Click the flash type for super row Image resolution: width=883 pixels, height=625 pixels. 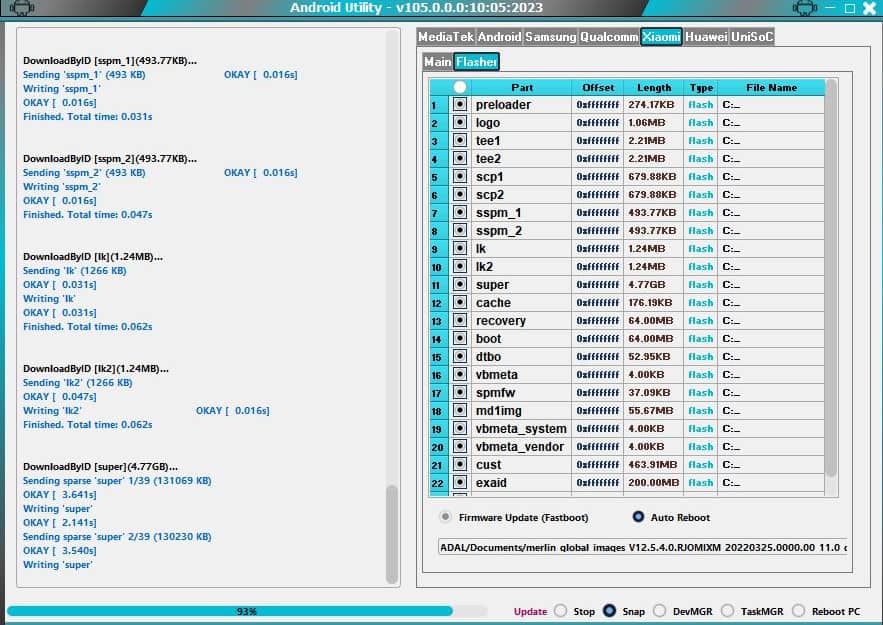click(x=701, y=285)
